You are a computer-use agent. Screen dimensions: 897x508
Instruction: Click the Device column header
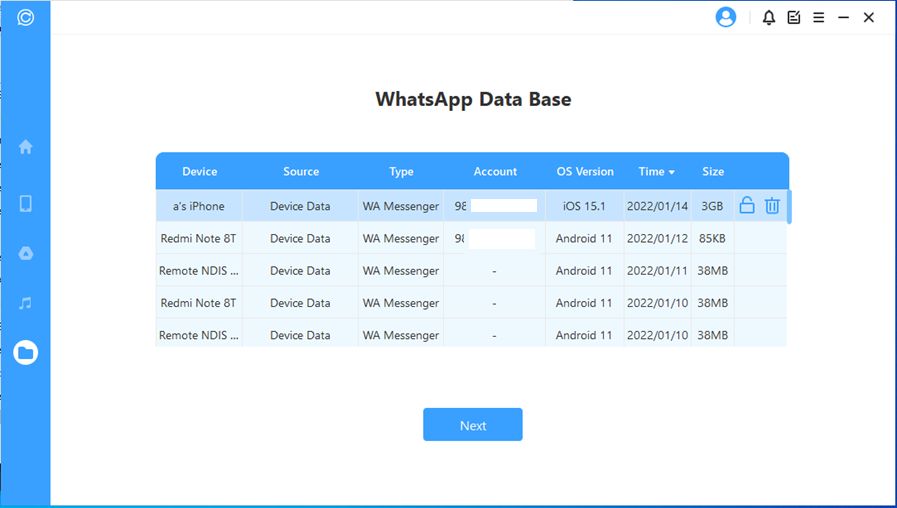(x=199, y=172)
